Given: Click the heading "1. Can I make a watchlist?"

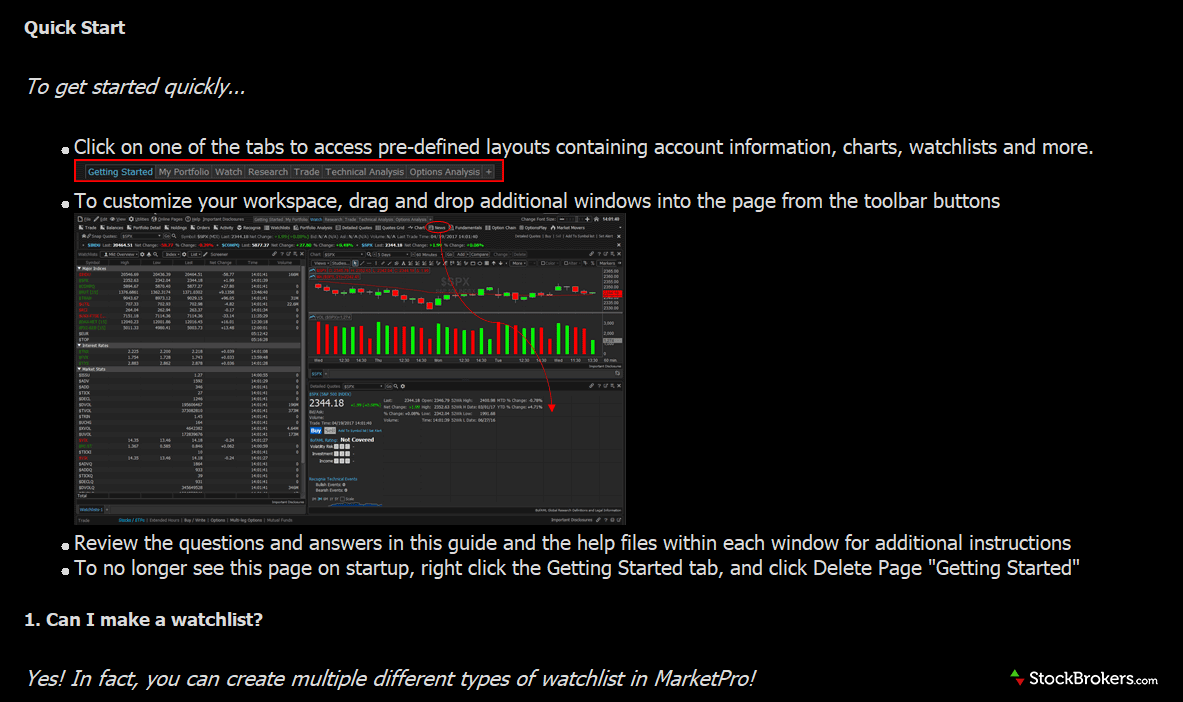Looking at the screenshot, I should (x=143, y=620).
